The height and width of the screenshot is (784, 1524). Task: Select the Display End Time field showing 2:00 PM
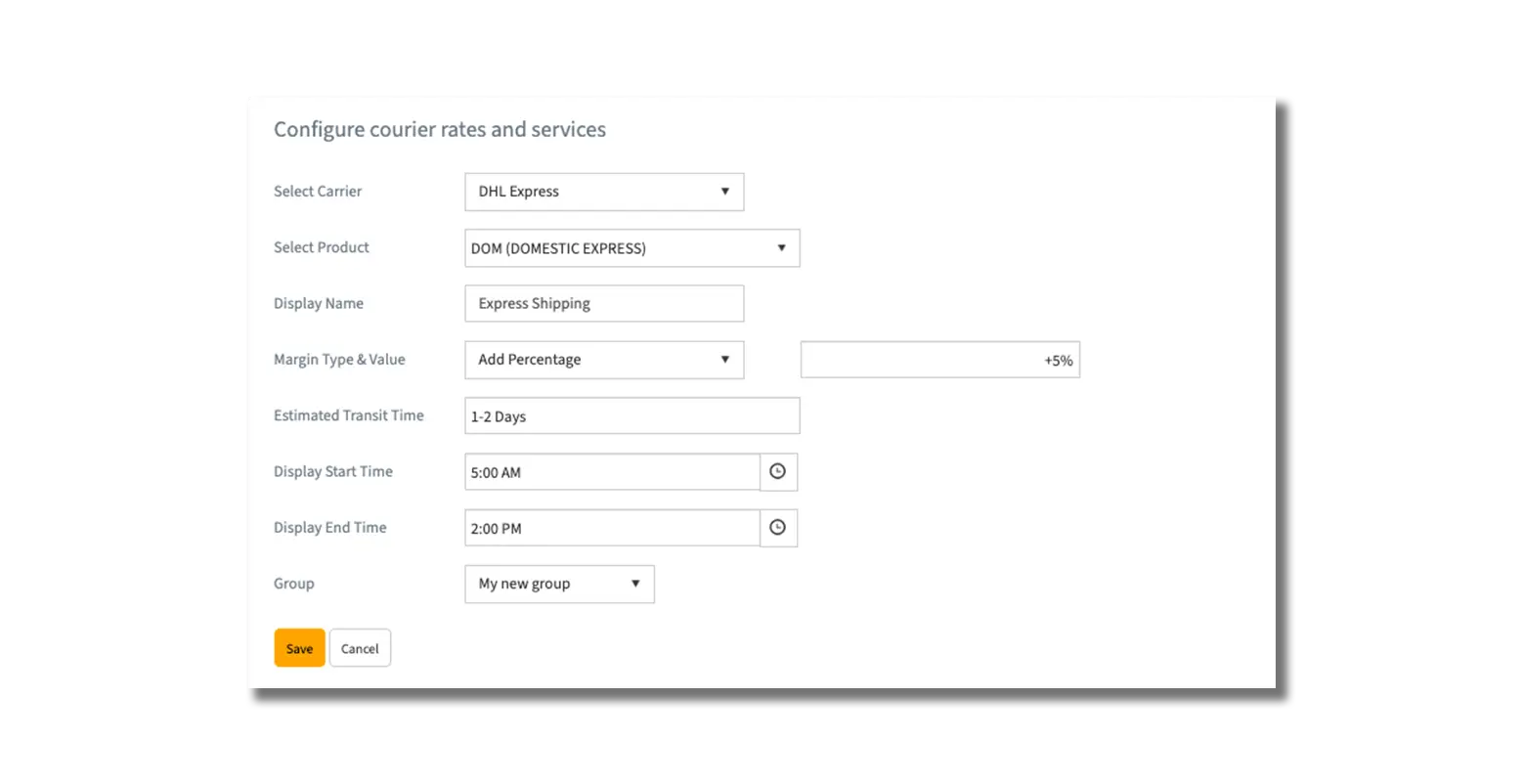click(612, 528)
